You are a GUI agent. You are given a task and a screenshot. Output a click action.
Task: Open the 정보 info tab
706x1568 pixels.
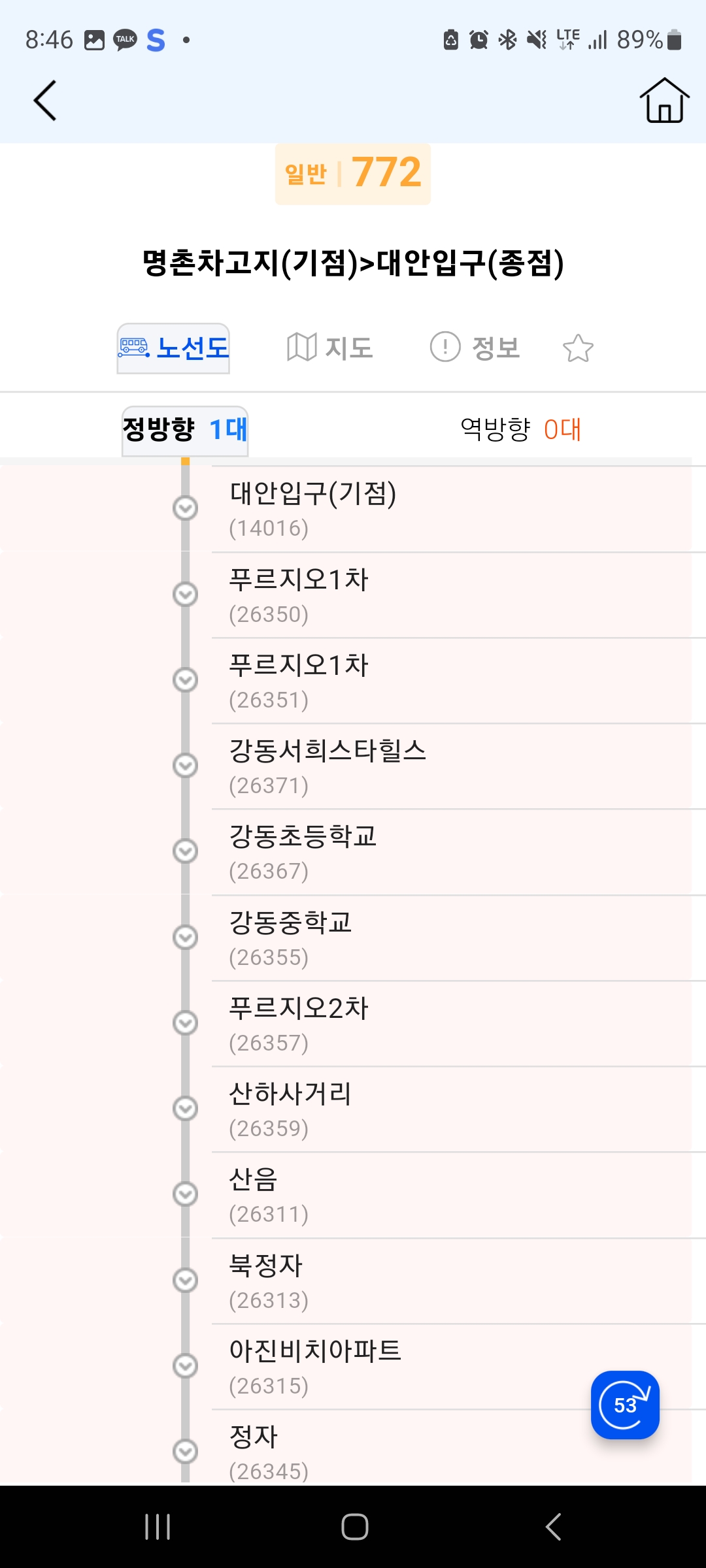pyautogui.click(x=475, y=348)
